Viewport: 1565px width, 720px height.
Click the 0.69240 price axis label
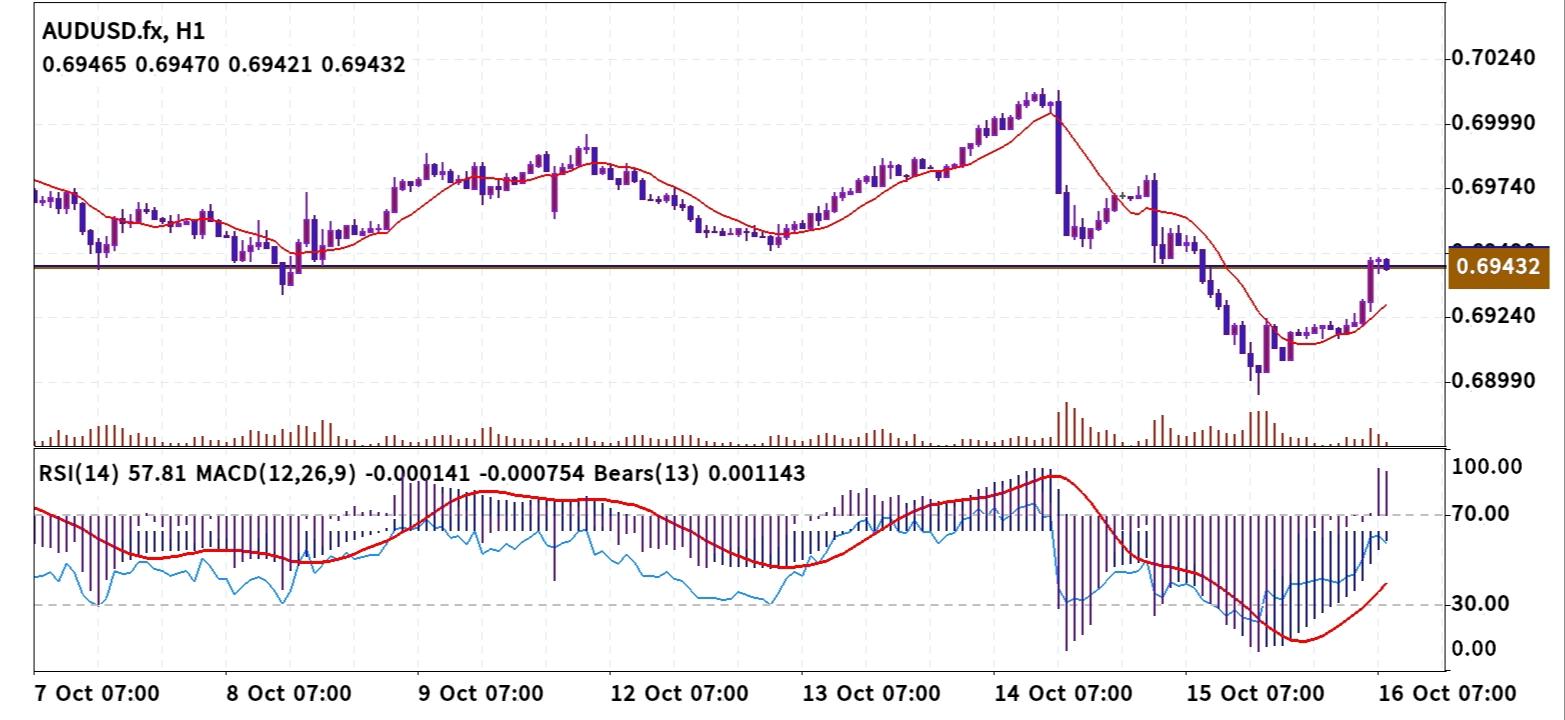point(1493,316)
